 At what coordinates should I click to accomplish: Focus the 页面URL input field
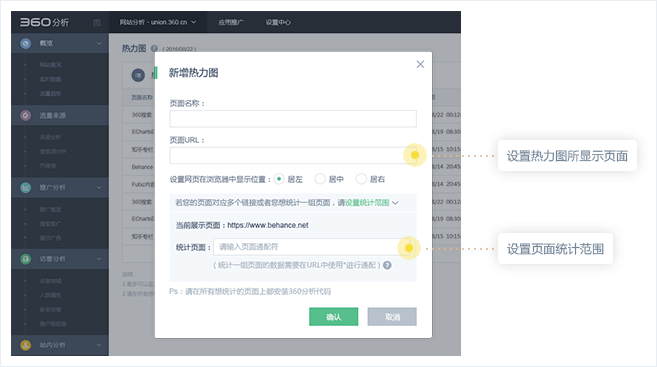coord(293,155)
